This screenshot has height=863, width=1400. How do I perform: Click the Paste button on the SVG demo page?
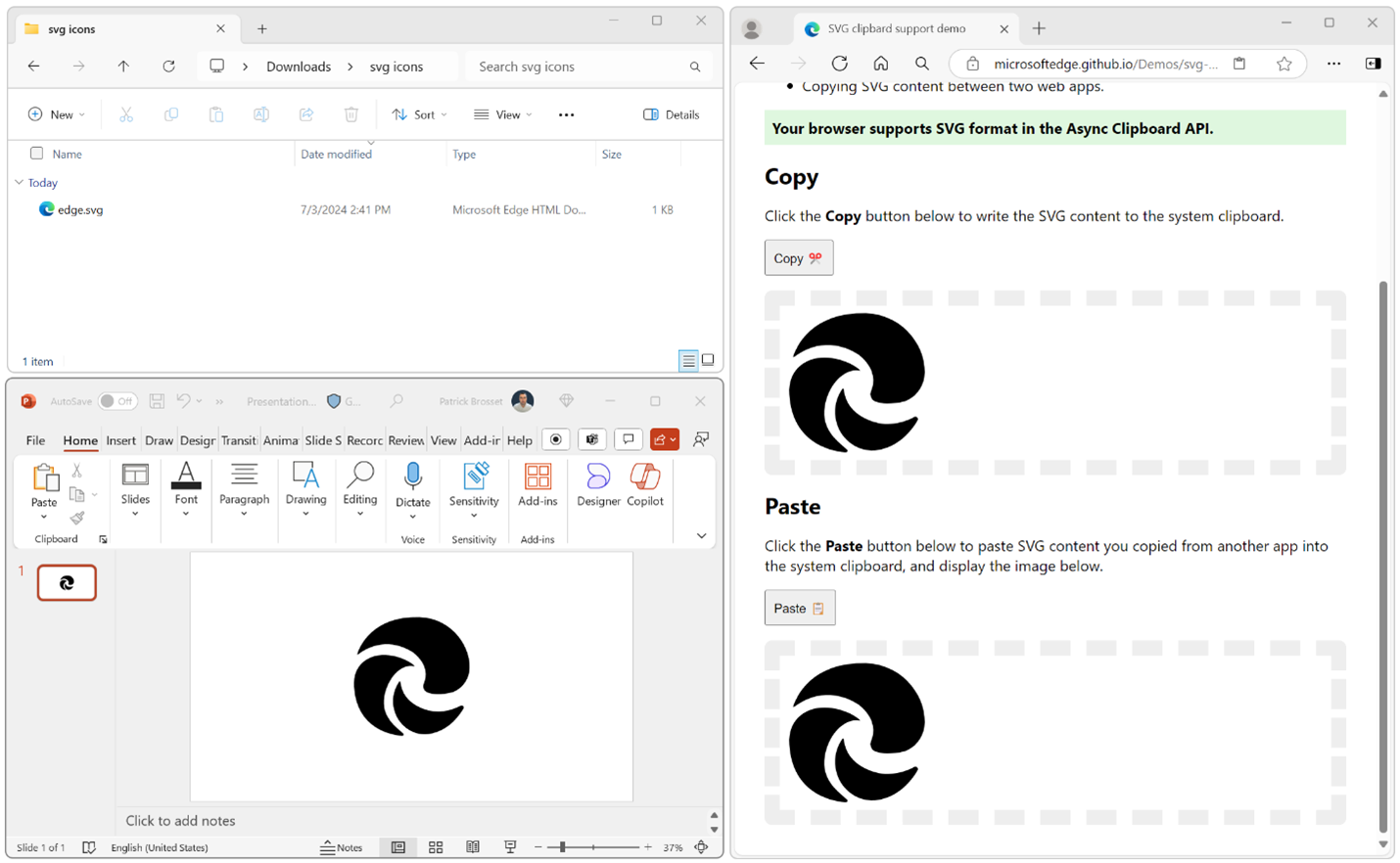(800, 607)
